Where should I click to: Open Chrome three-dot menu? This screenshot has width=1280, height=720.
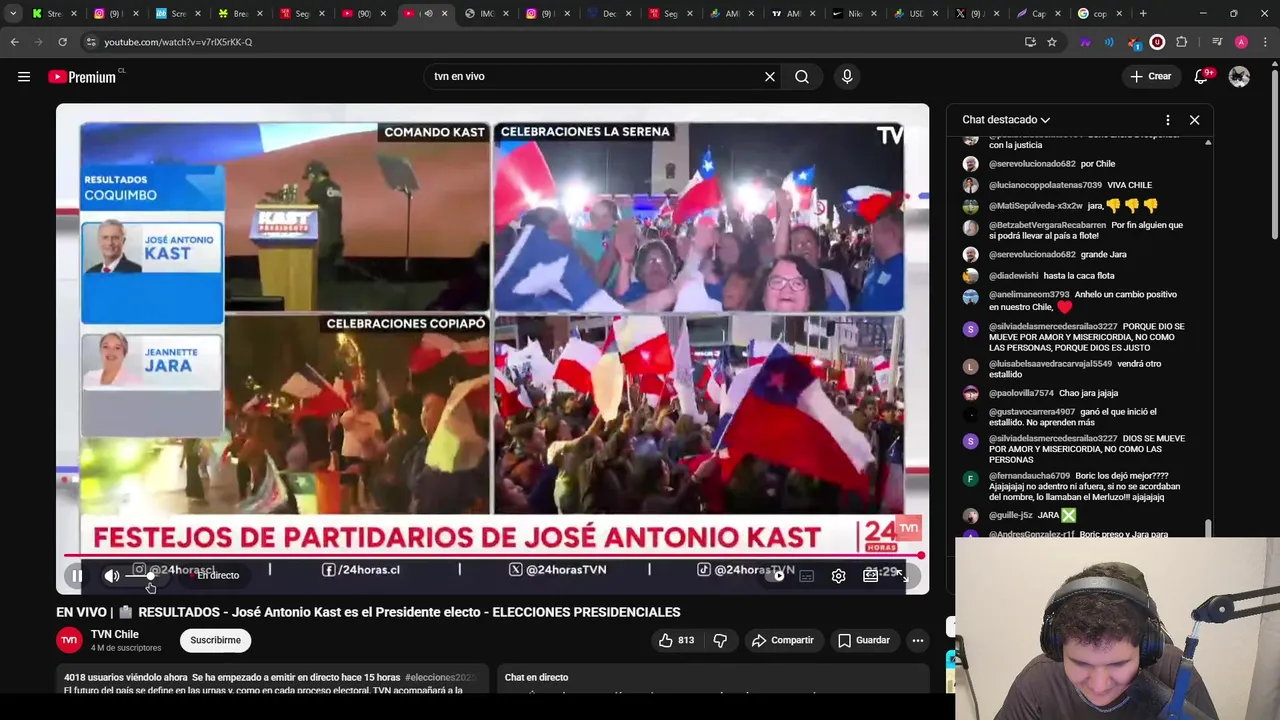click(1265, 42)
